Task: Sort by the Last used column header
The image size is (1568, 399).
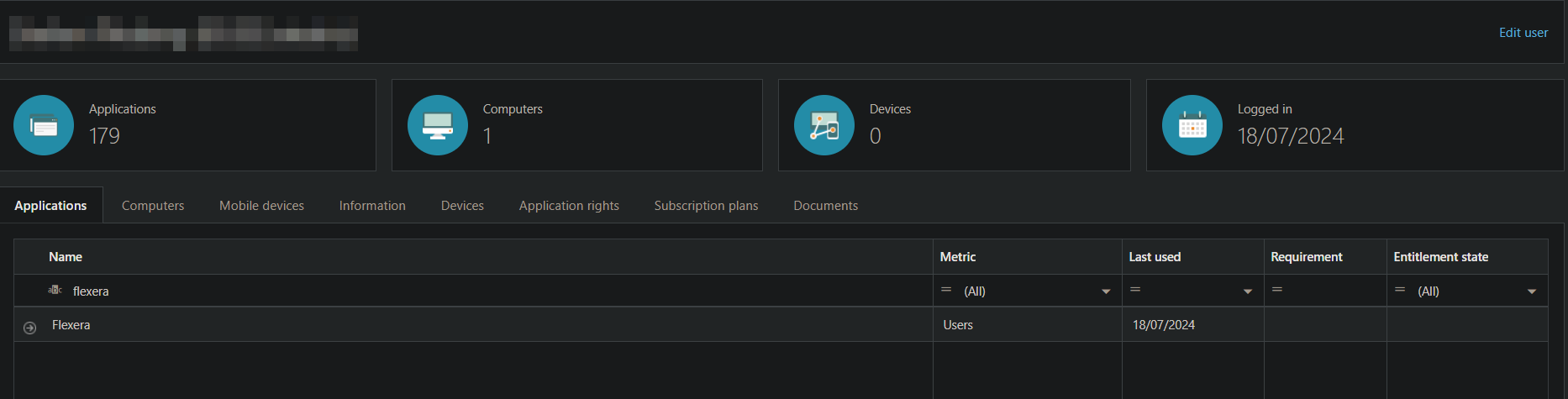Action: 1155,257
